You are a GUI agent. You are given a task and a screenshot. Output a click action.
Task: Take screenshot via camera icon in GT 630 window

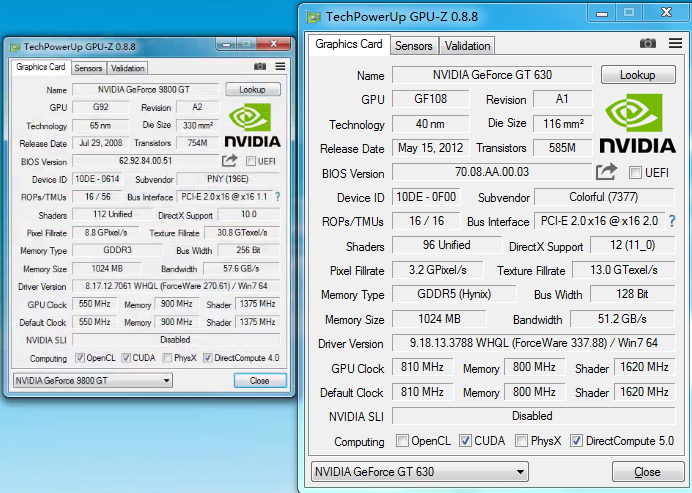tap(647, 43)
